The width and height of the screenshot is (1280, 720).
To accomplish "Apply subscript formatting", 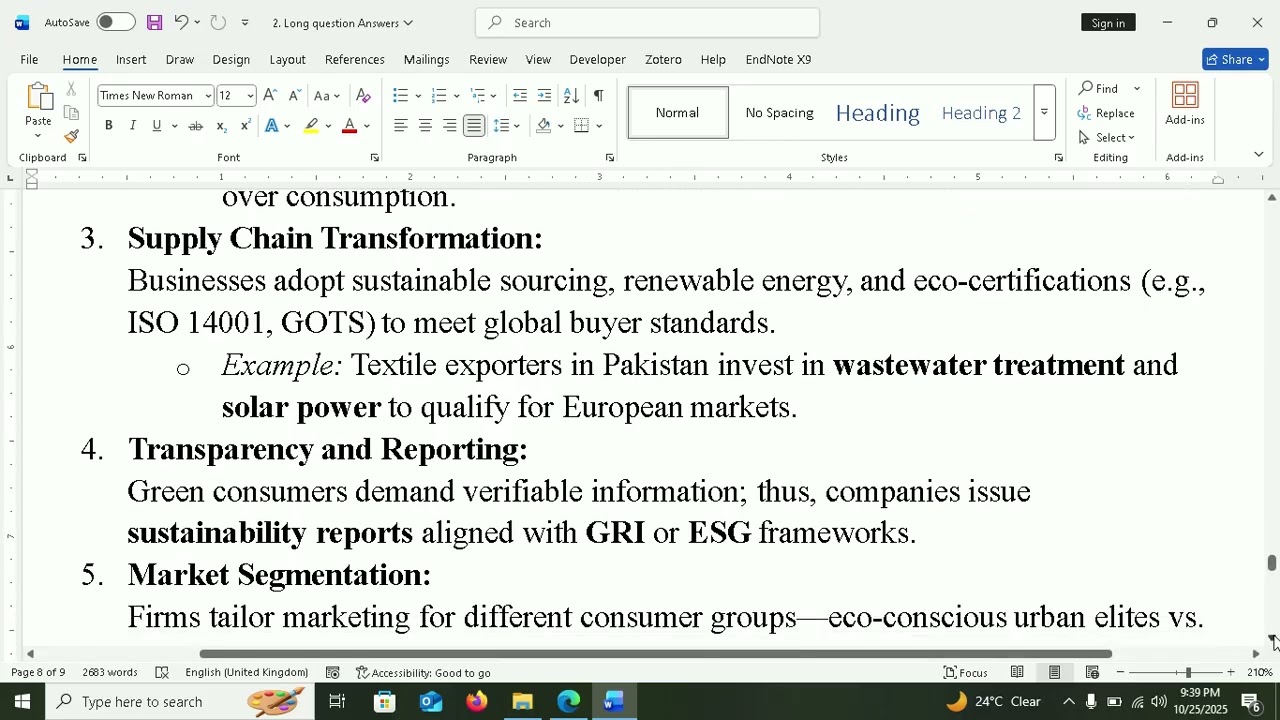I will point(221,126).
